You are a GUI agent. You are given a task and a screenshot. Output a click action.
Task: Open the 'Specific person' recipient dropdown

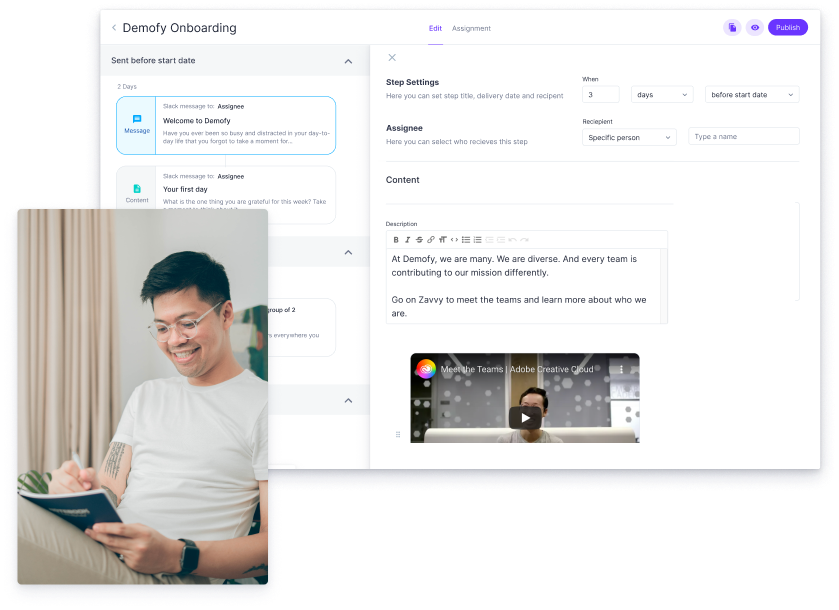(x=629, y=137)
